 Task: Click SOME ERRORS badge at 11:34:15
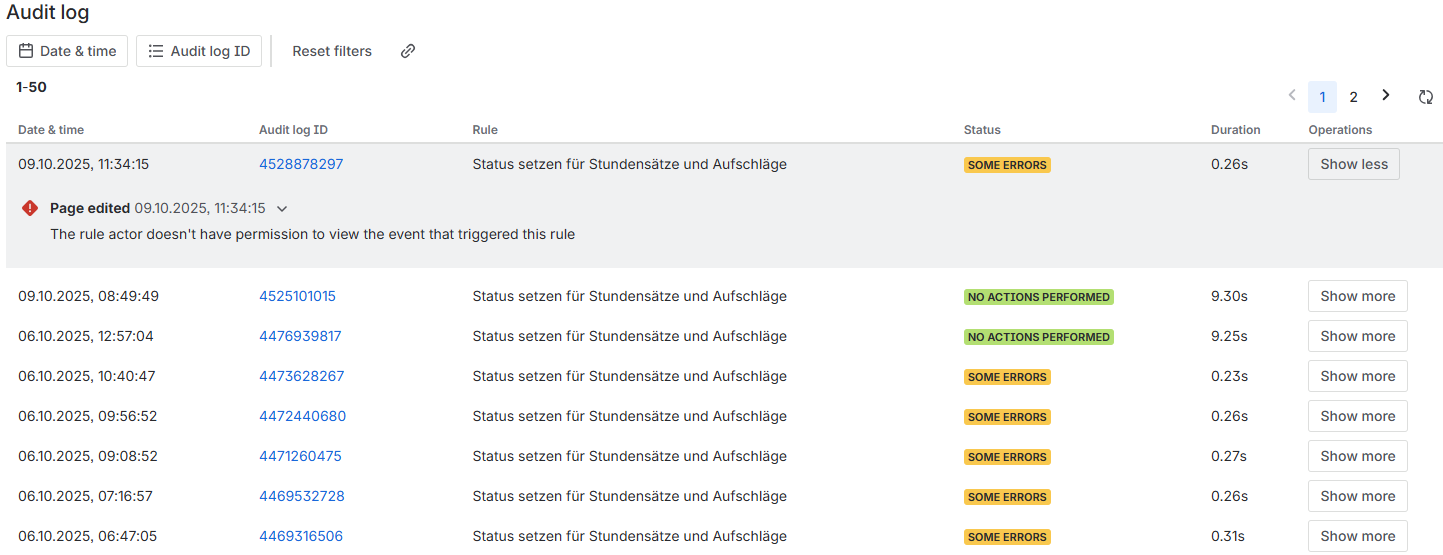pyautogui.click(x=1007, y=165)
